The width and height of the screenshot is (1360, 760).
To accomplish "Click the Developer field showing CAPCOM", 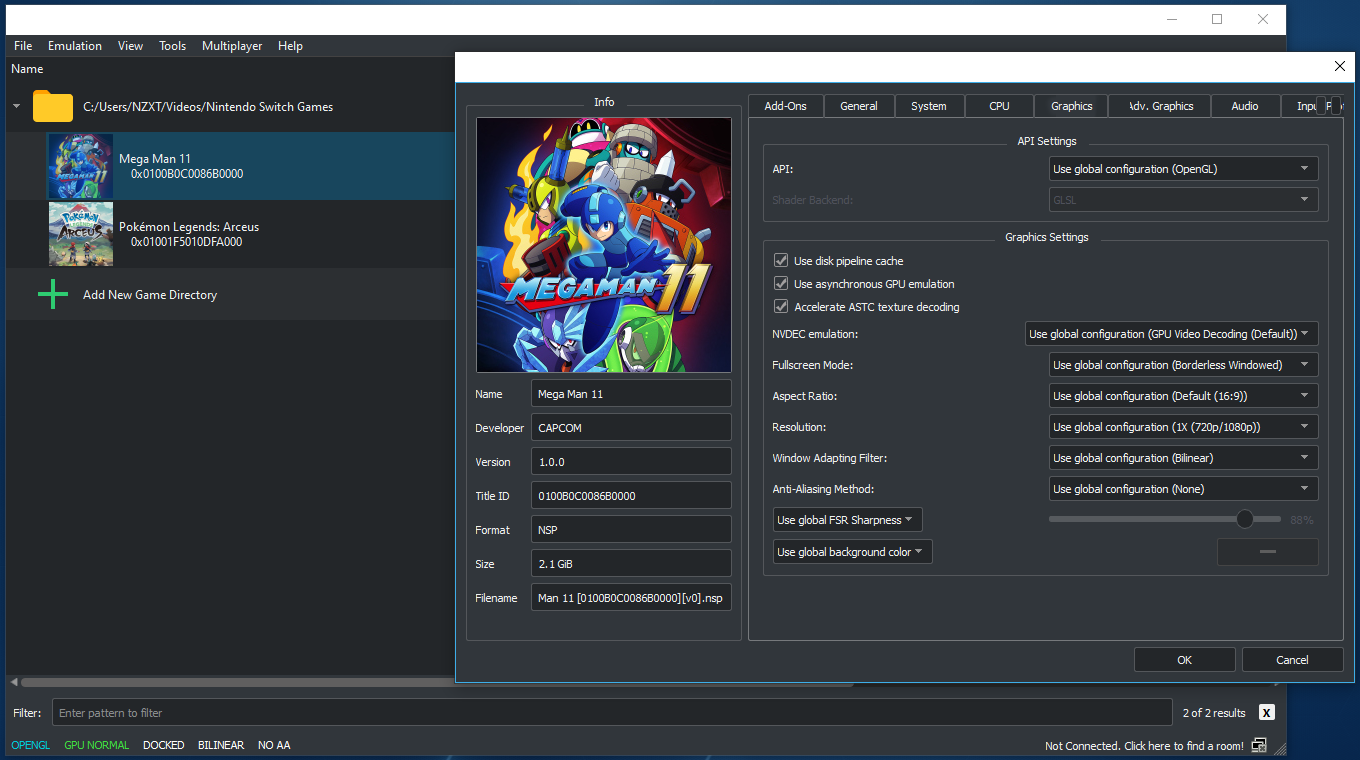I will (631, 428).
